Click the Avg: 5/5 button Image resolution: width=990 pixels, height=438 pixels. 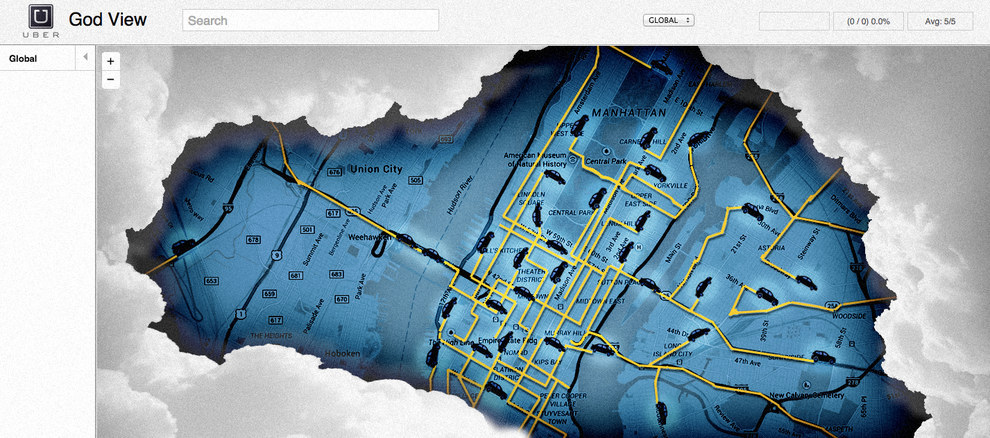[940, 21]
